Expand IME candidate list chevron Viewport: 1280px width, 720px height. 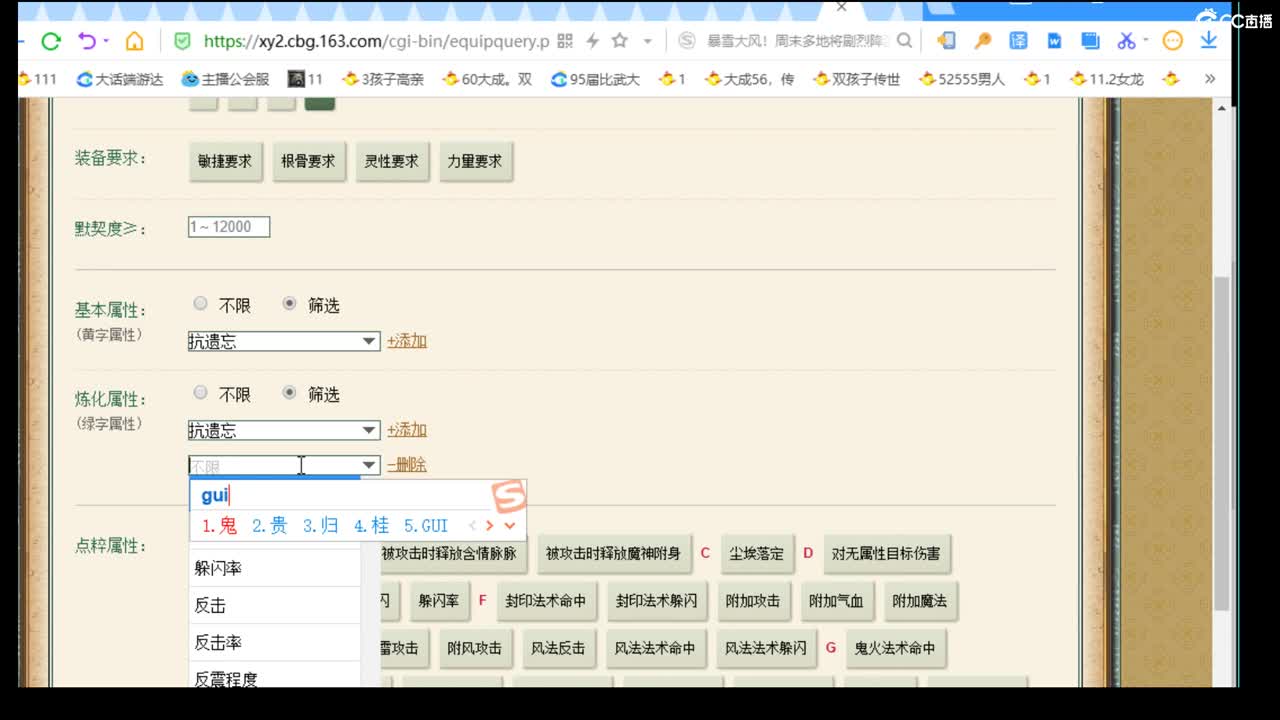(510, 526)
